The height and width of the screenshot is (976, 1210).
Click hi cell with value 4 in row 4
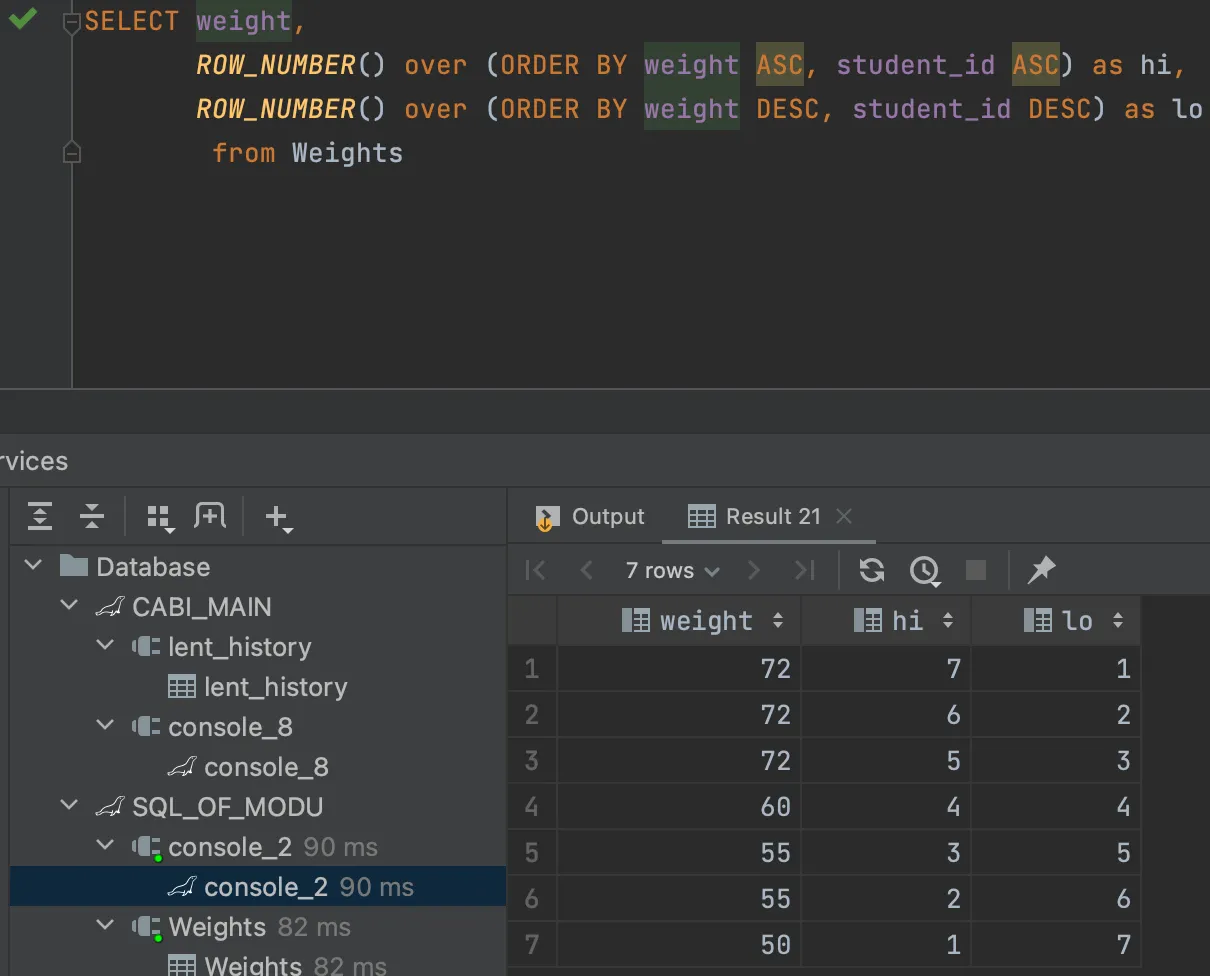point(886,806)
